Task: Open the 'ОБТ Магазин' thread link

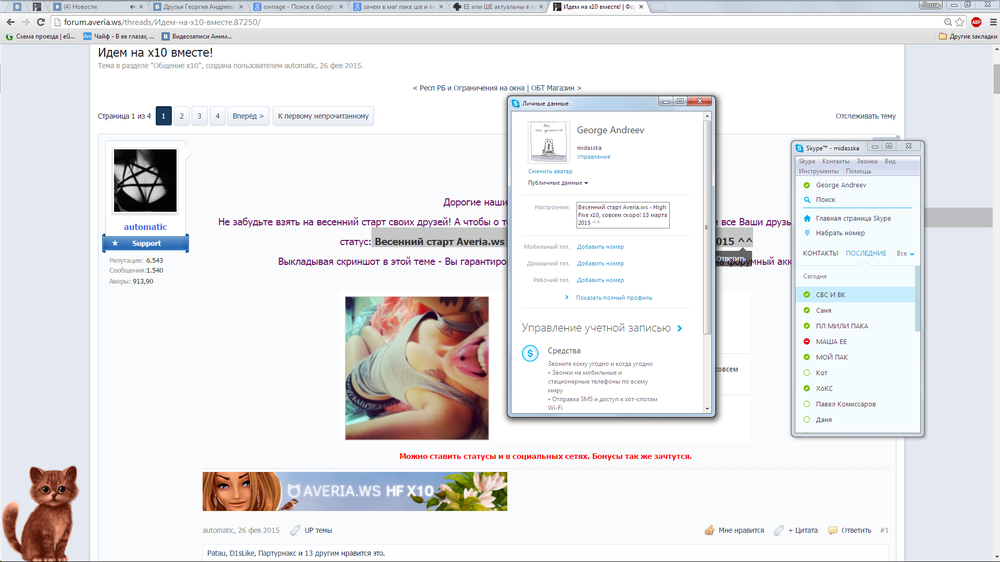Action: click(552, 88)
